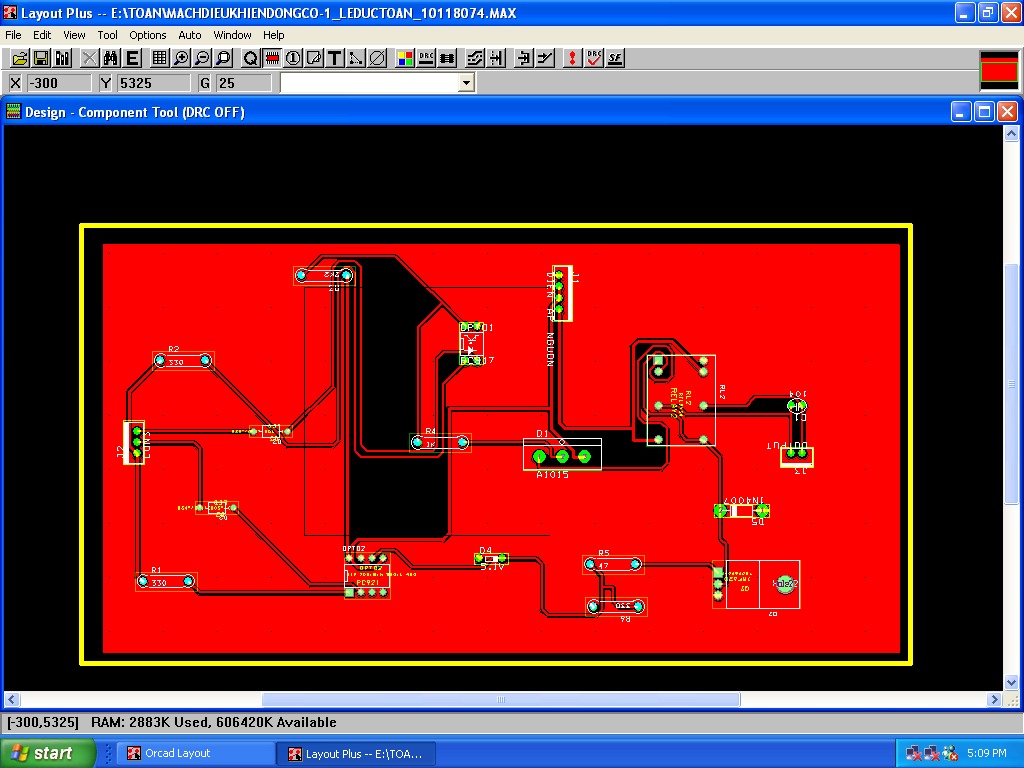The height and width of the screenshot is (768, 1024).
Task: Click the Find binoculars icon
Action: [111, 59]
